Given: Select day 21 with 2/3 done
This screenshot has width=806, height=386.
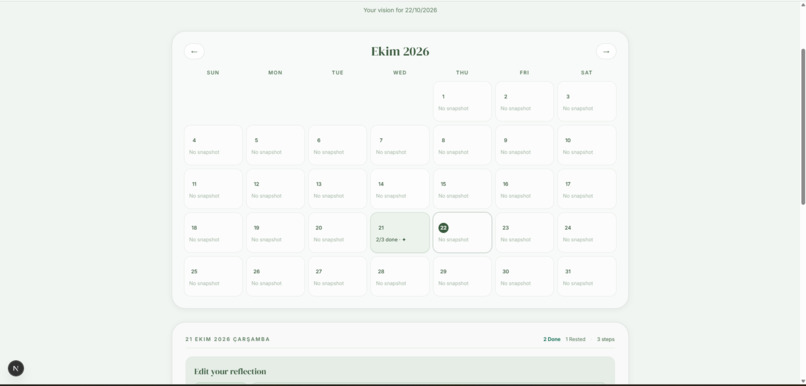Looking at the screenshot, I should coord(400,232).
